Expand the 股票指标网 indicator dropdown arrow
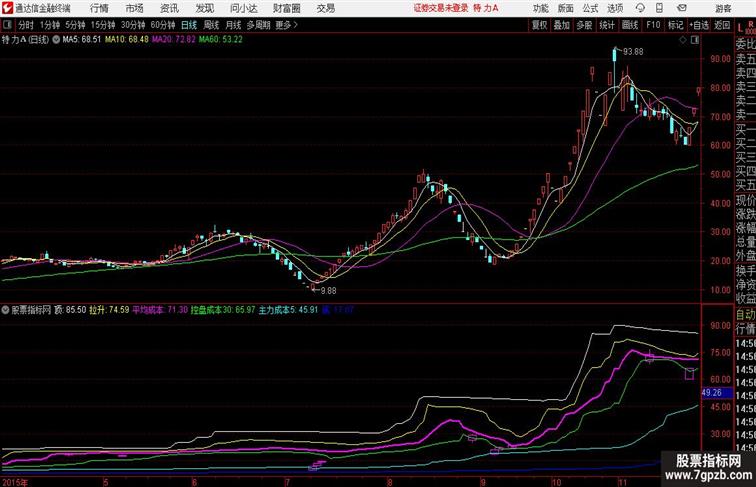The image size is (756, 487). point(5,310)
